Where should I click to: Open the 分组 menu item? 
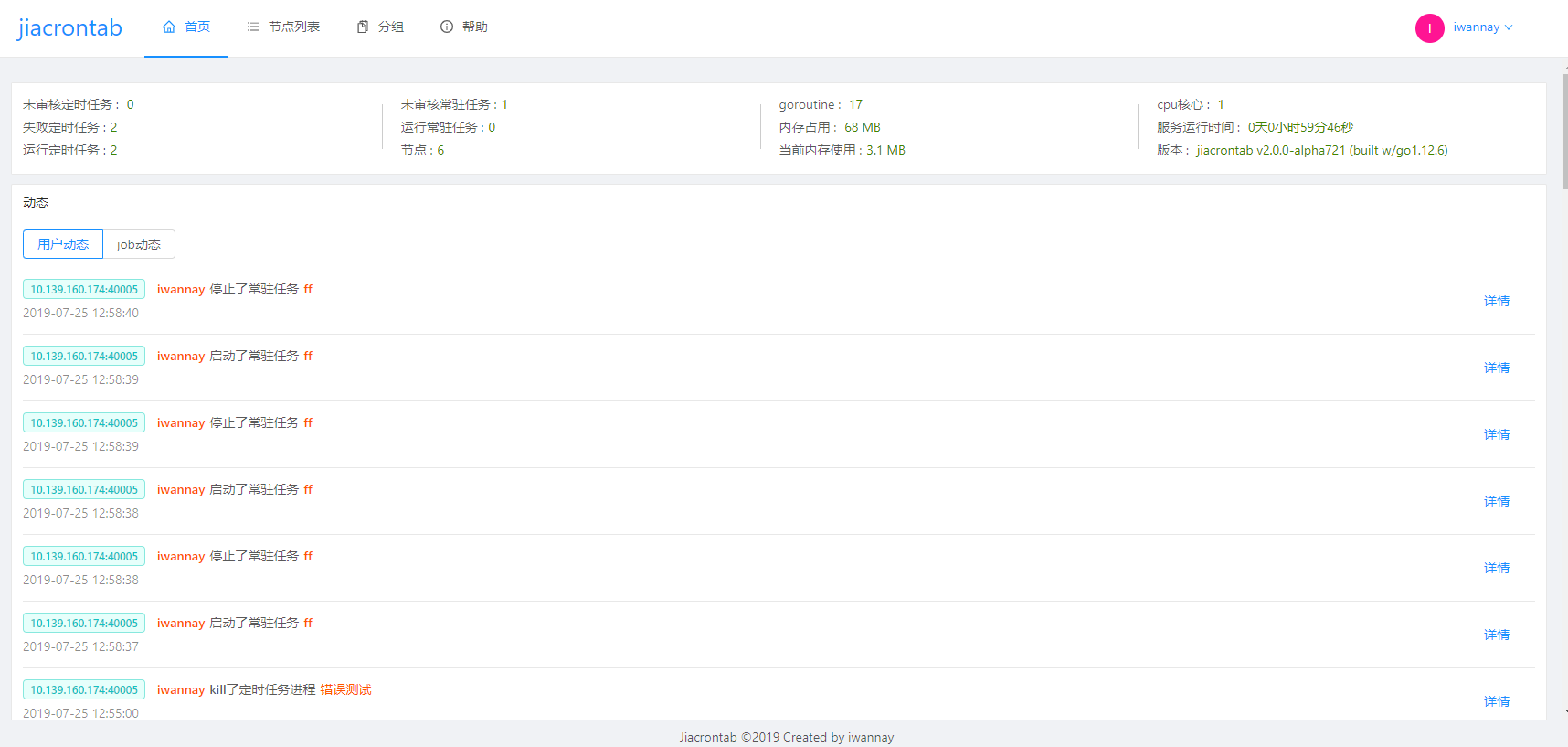pos(380,27)
